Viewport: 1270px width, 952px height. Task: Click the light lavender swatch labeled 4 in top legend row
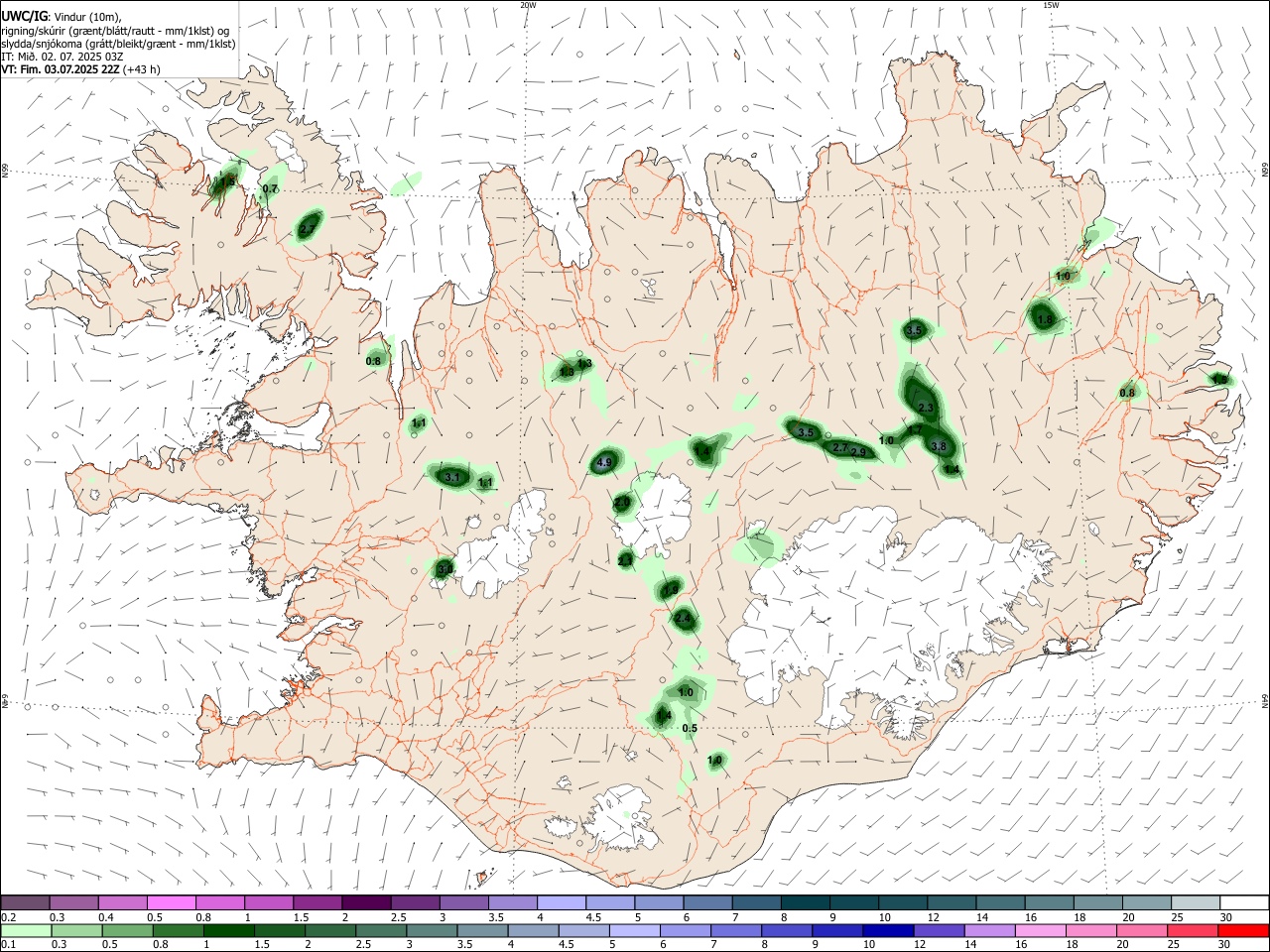click(x=561, y=902)
